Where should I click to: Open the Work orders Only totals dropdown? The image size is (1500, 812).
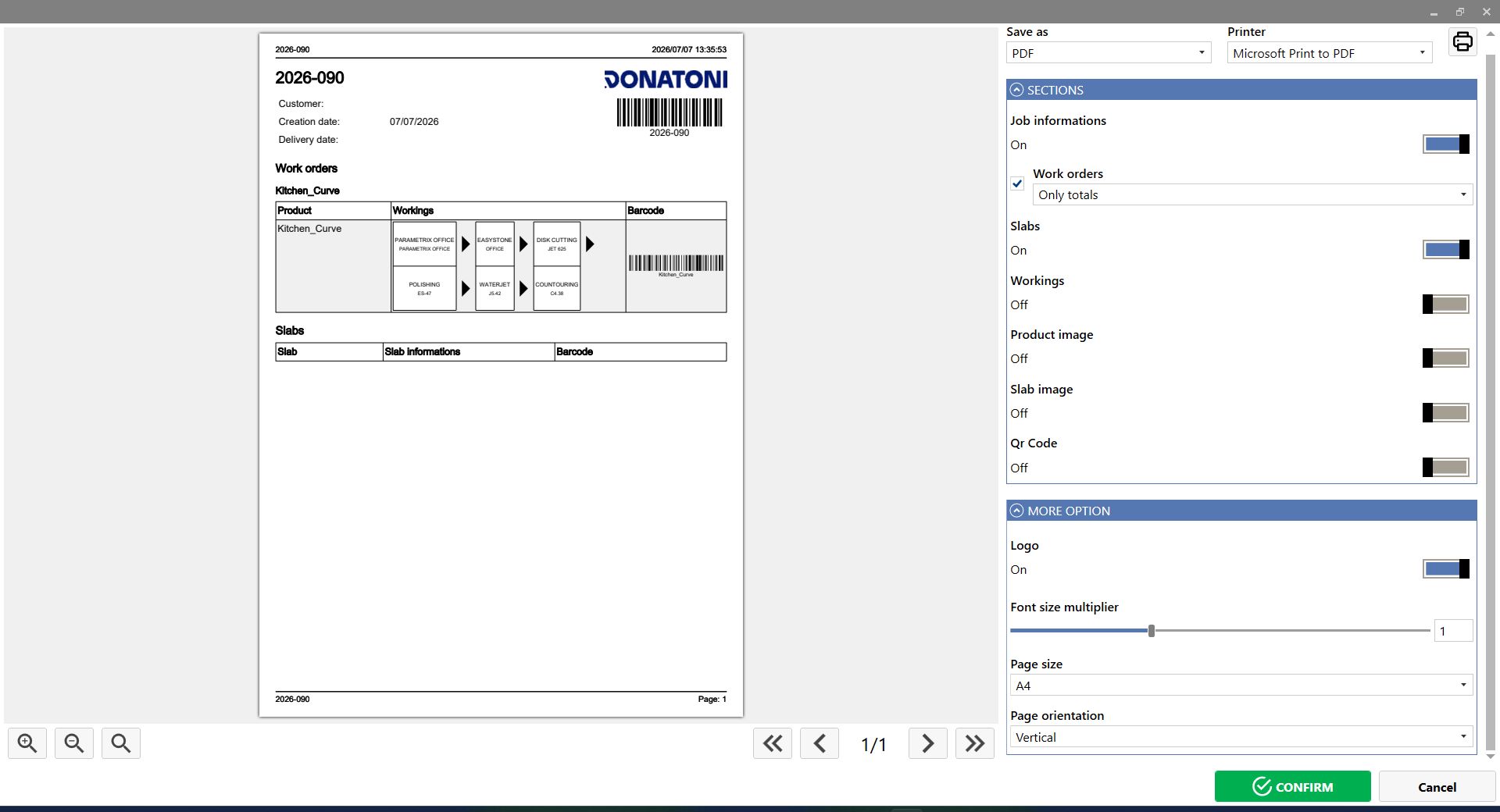(x=1253, y=194)
